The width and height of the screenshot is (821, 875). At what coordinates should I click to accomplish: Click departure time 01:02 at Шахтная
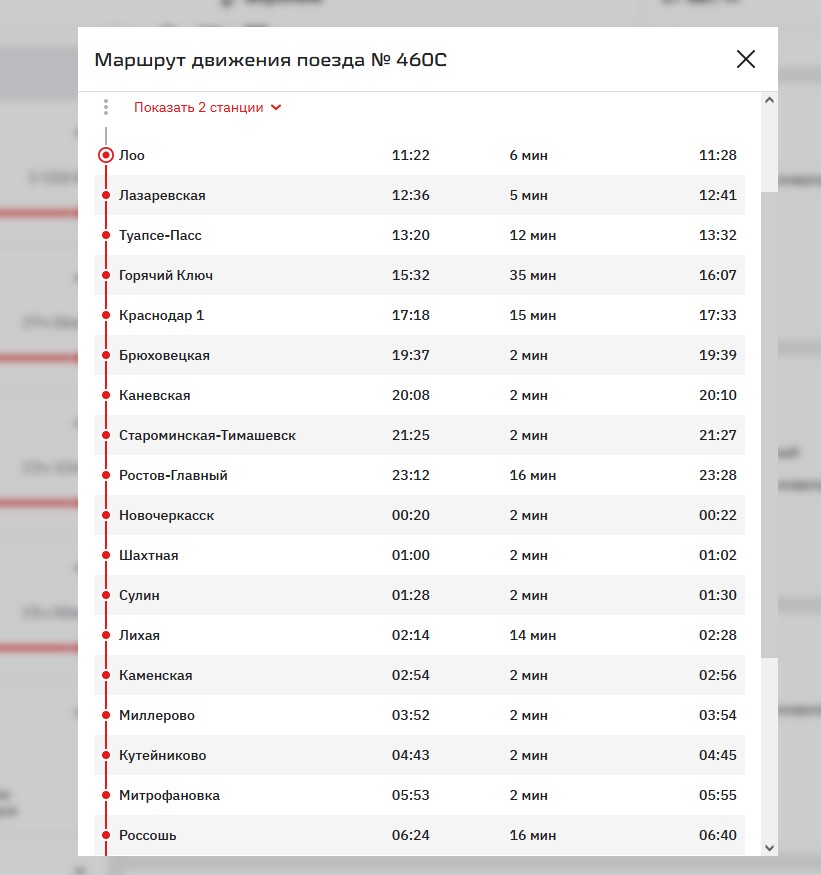[718, 555]
